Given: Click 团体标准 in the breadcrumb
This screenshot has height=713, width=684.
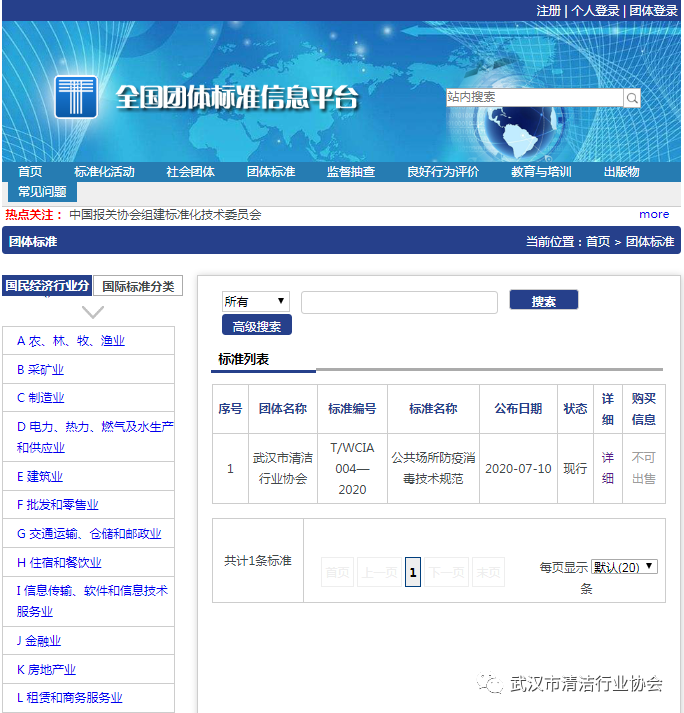Looking at the screenshot, I should (650, 241).
